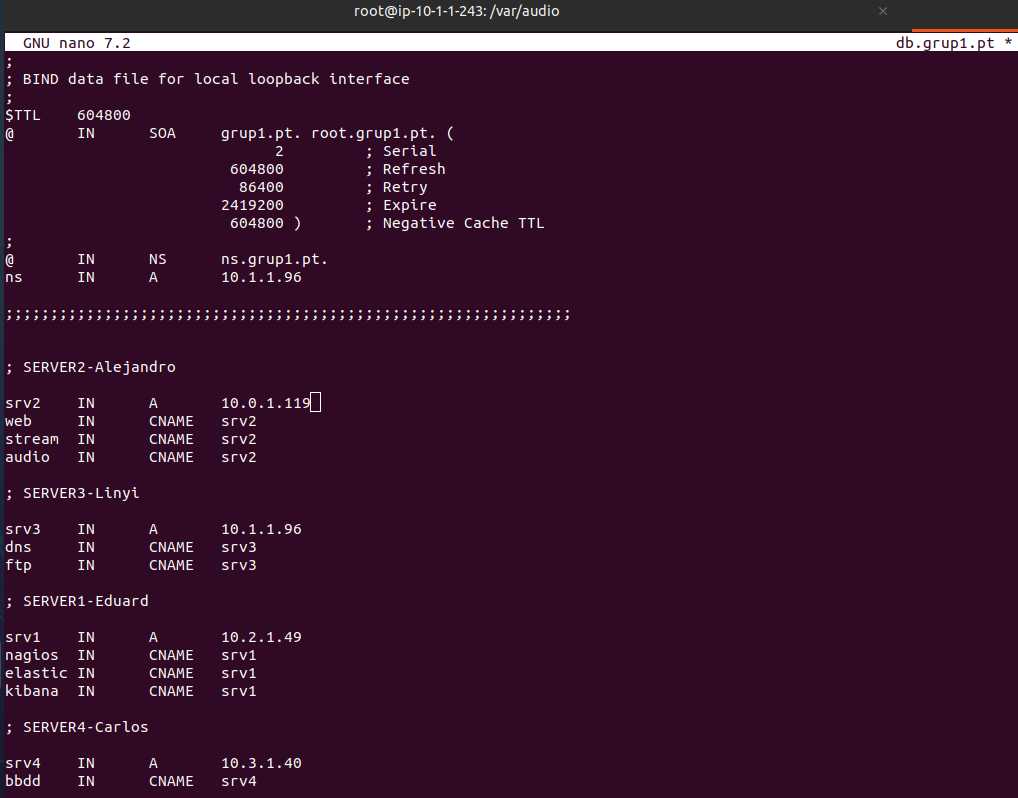The width and height of the screenshot is (1018, 798).
Task: Click the stream CNAME hostname
Action: (x=31, y=439)
